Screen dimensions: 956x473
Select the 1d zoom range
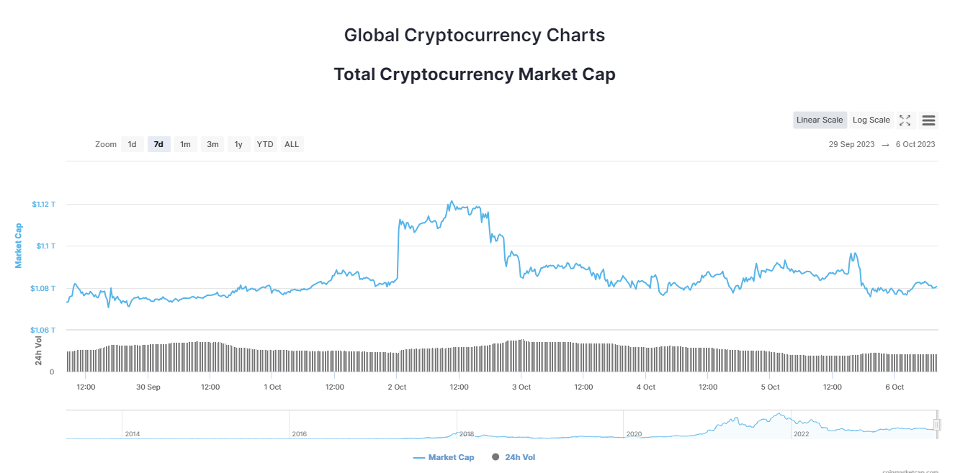click(132, 144)
